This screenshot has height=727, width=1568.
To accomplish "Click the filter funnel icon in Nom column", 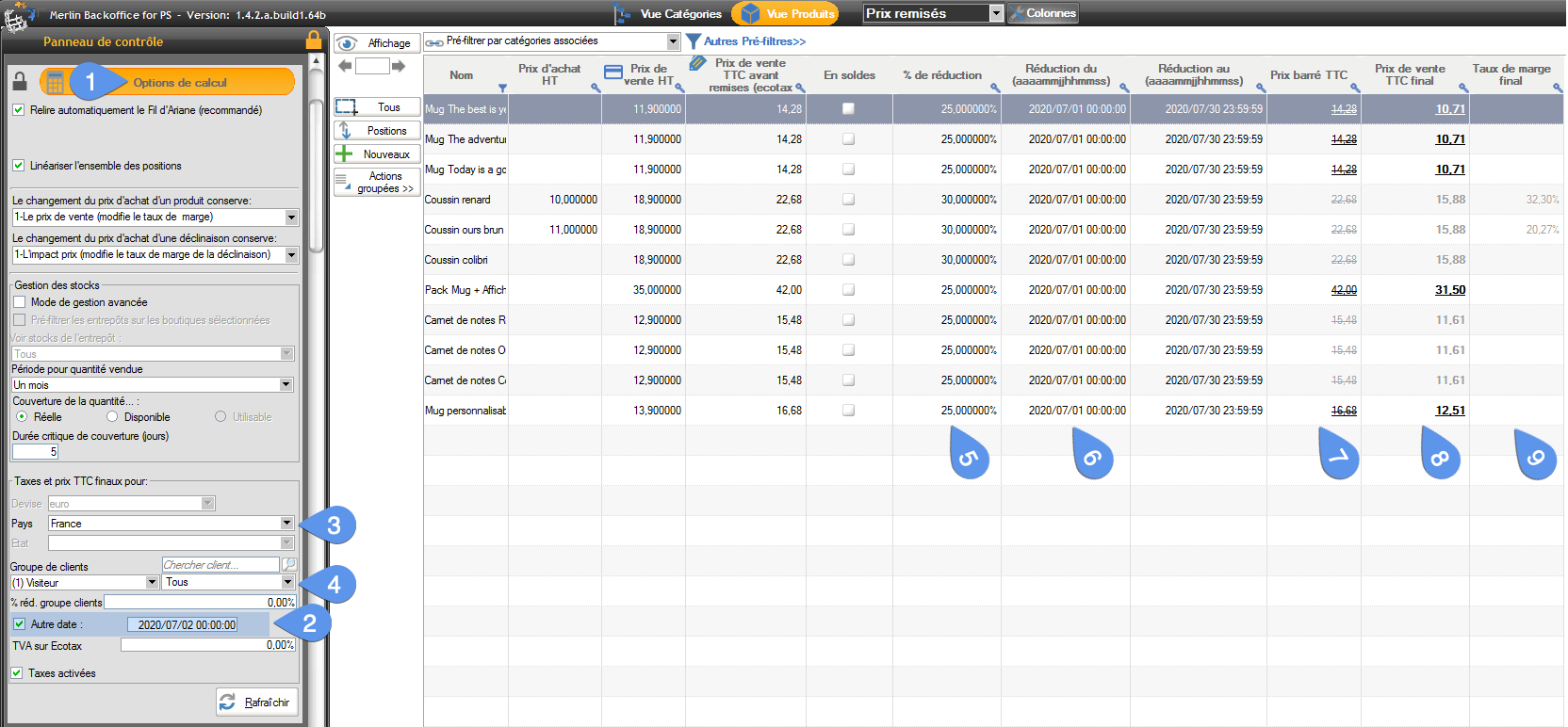I will pyautogui.click(x=502, y=89).
